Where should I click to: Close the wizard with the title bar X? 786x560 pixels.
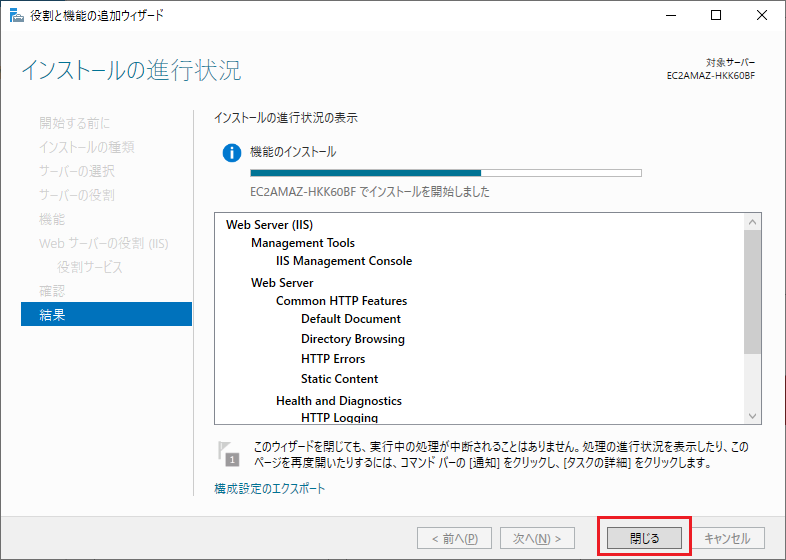click(761, 16)
